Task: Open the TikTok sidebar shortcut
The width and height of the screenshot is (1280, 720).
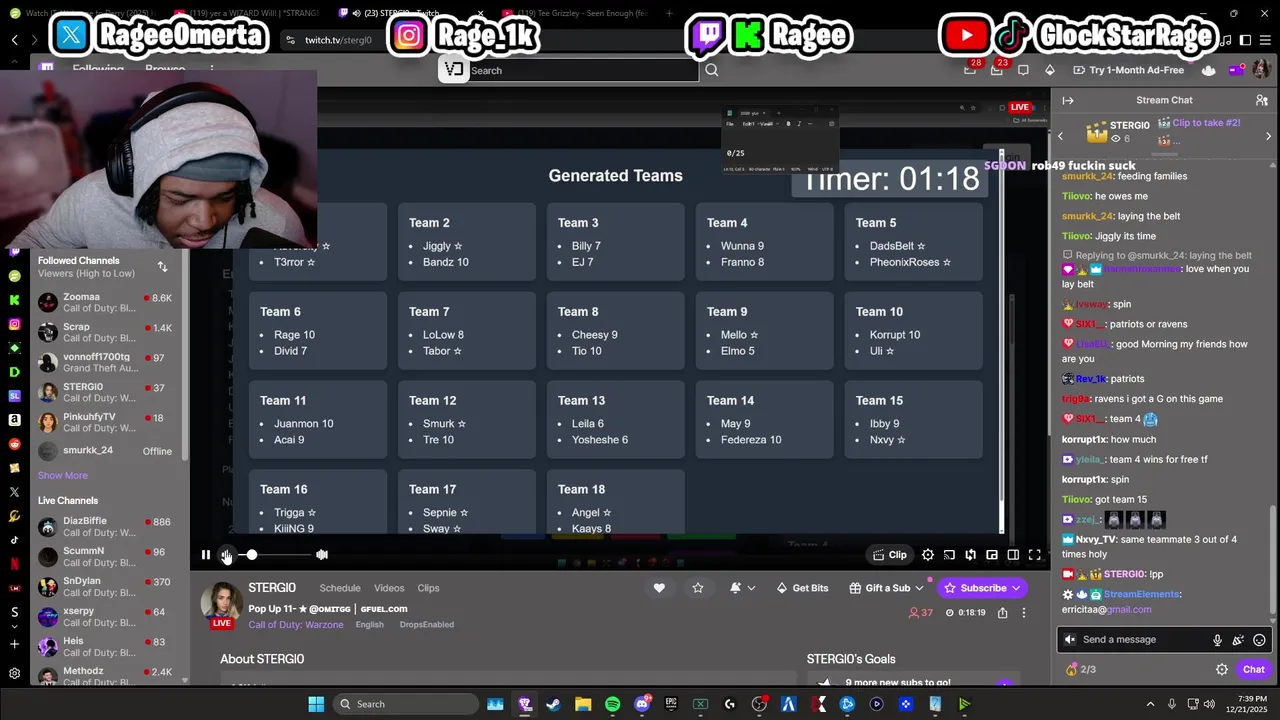Action: pyautogui.click(x=14, y=540)
